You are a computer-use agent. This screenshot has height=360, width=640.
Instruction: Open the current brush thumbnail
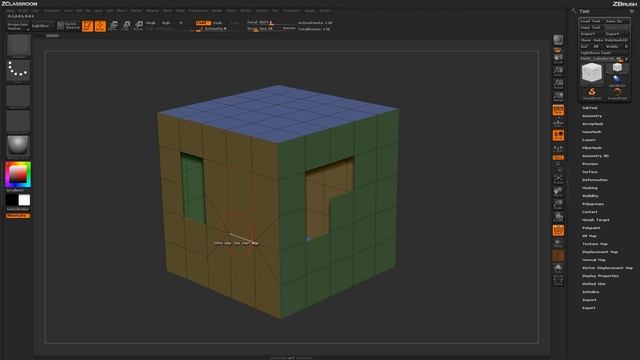18,45
